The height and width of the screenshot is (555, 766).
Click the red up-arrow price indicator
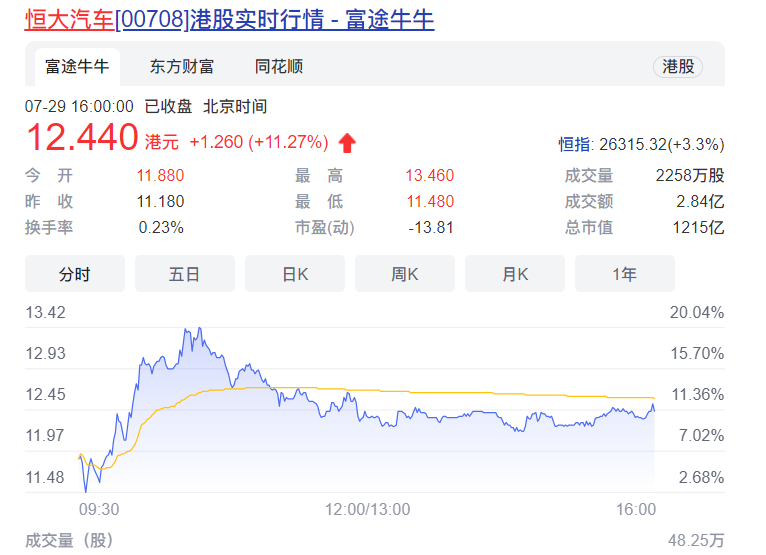coord(347,143)
